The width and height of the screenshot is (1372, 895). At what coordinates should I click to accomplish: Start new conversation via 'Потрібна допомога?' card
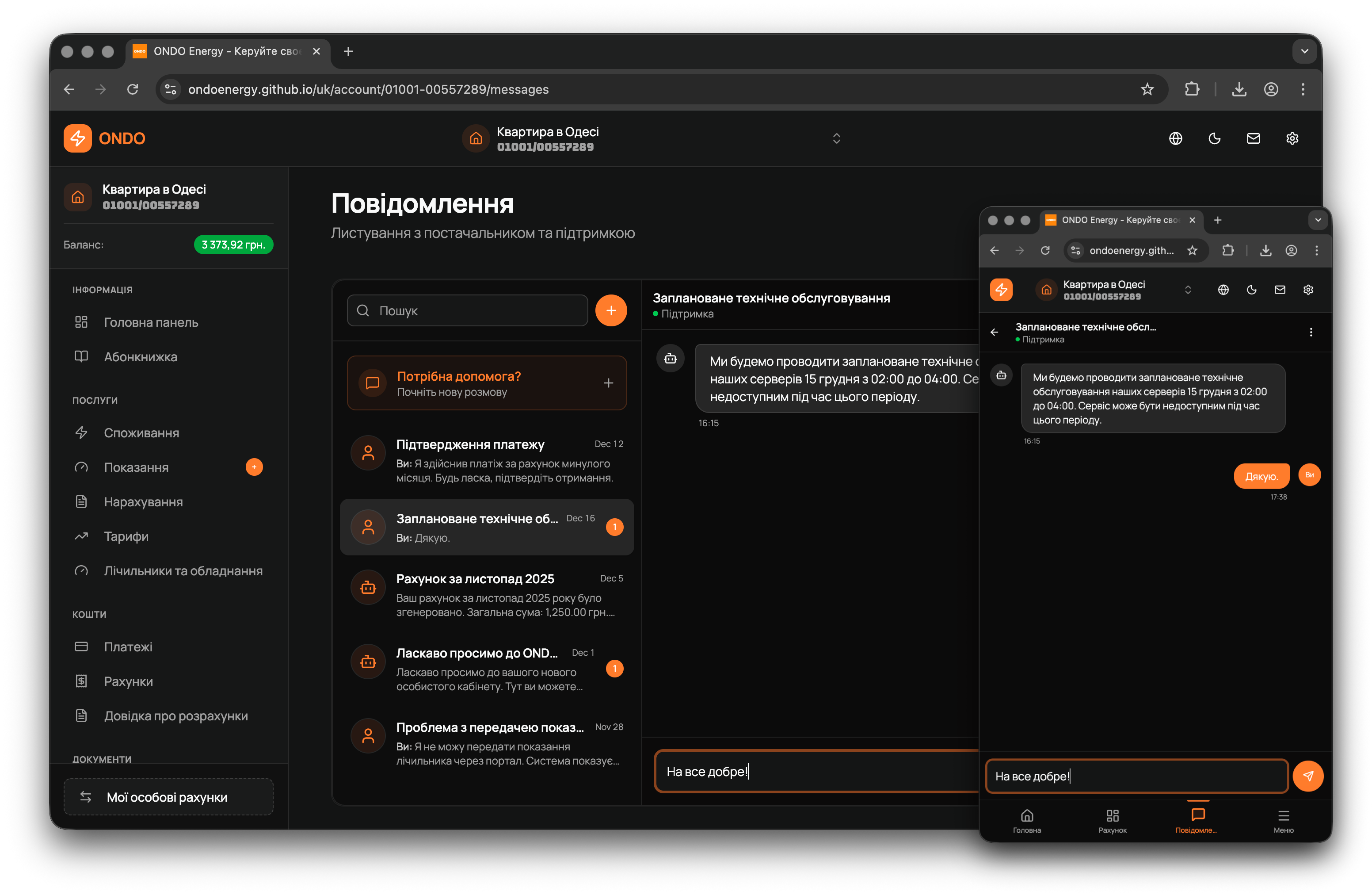[487, 383]
